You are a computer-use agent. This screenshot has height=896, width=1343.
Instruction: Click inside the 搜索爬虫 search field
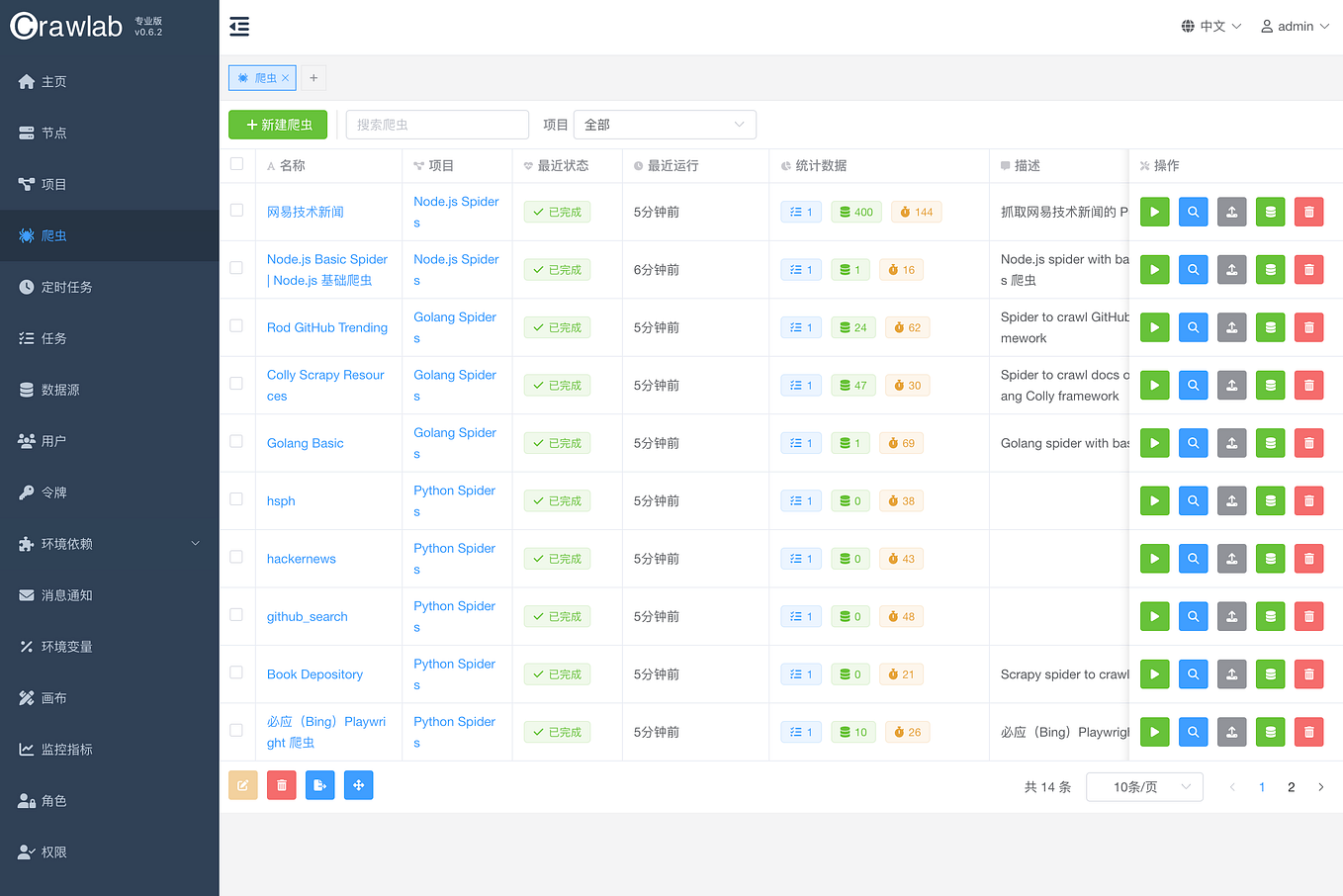pyautogui.click(x=436, y=124)
